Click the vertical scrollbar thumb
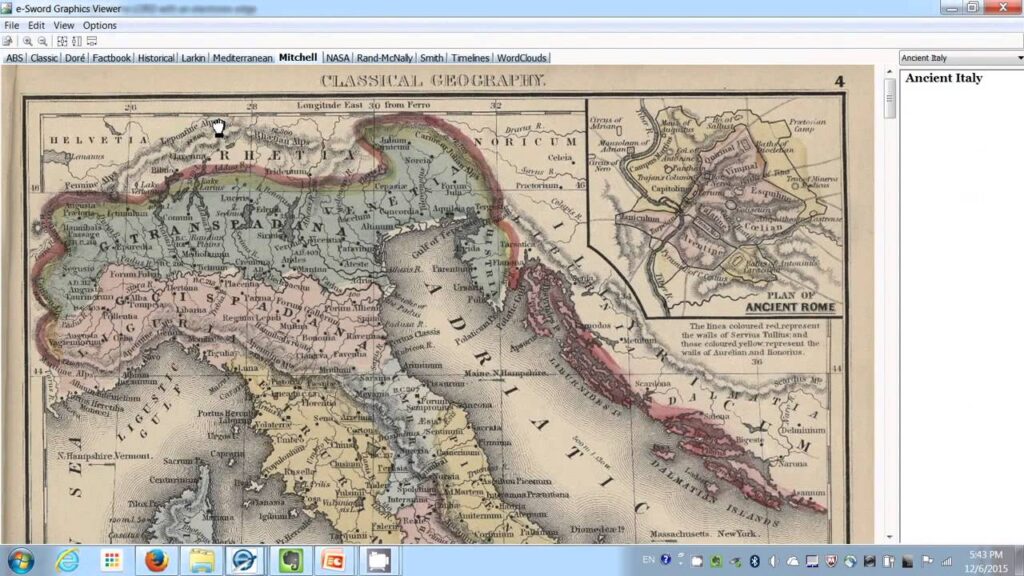 [889, 99]
